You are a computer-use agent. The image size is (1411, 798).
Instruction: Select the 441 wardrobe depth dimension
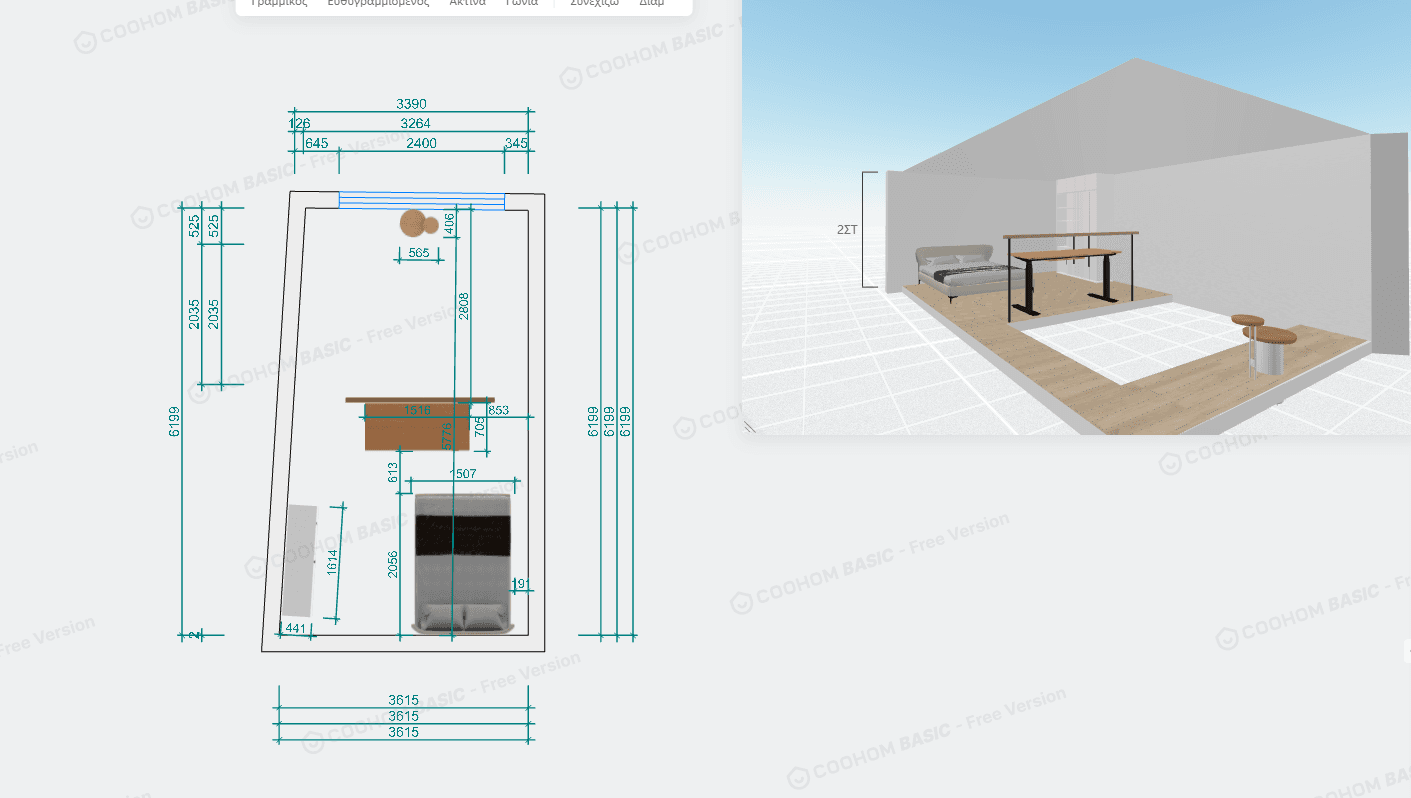[x=296, y=628]
